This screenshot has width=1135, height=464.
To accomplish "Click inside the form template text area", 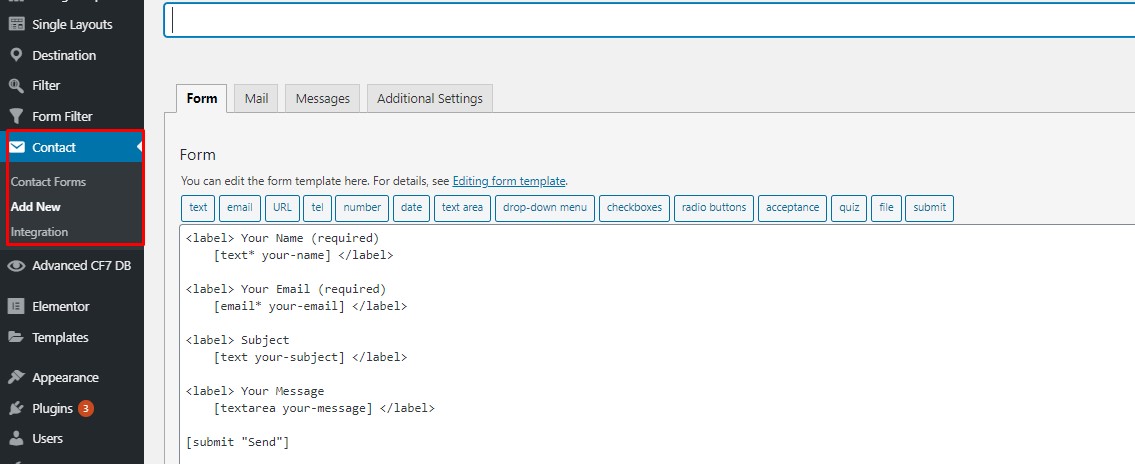I will click(x=657, y=344).
